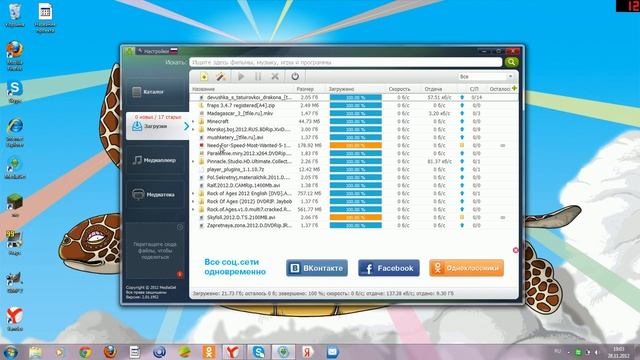
Task: Open Recycle Bin on desktop
Action: point(15,16)
